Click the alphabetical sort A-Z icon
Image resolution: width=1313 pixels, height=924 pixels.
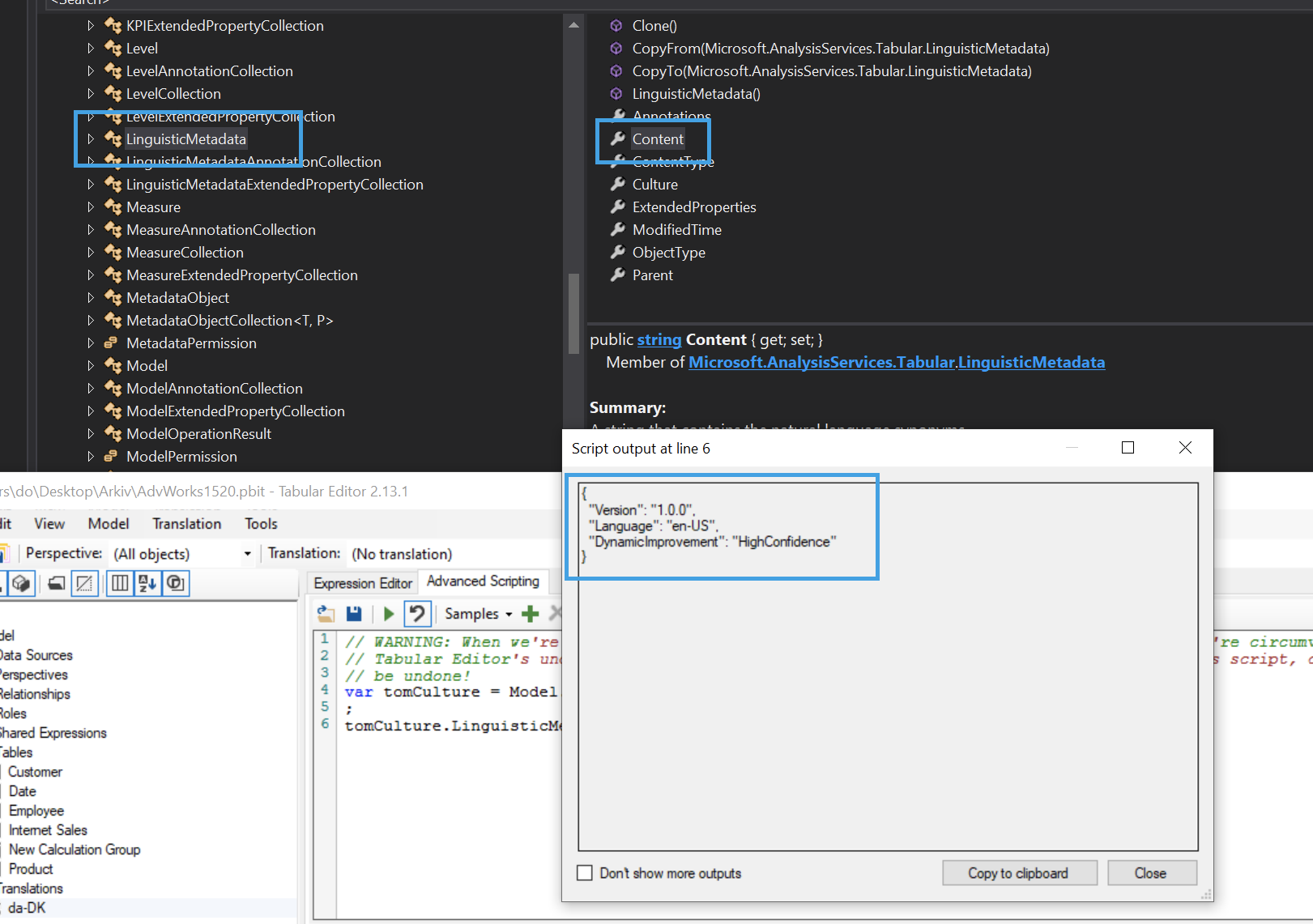147,583
